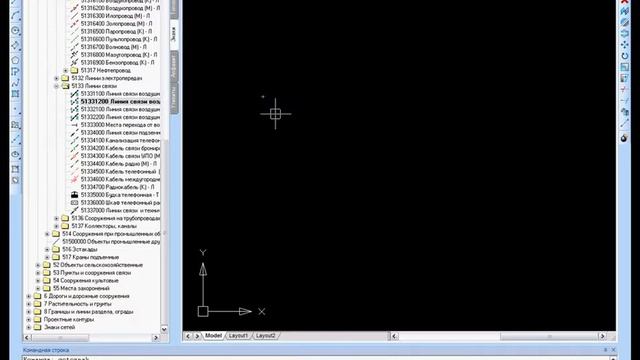Switch to the Layout1 tab
This screenshot has height=360, width=640.
click(x=238, y=336)
